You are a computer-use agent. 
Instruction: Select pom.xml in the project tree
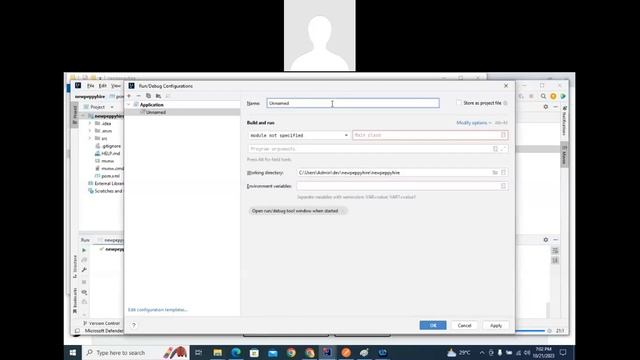107,176
